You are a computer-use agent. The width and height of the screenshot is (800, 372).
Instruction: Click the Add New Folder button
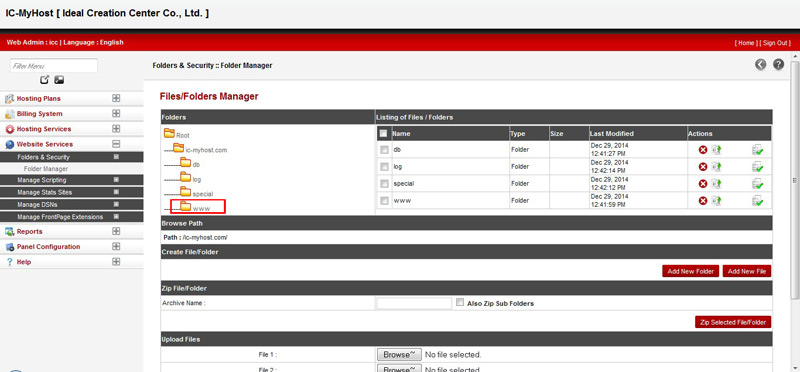[691, 271]
